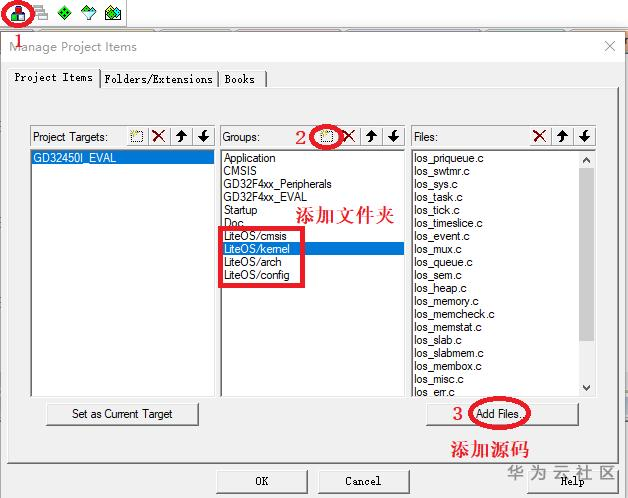Screen dimensions: 628x498
Task: Click the Files list scroll up arrow
Action: (586, 160)
